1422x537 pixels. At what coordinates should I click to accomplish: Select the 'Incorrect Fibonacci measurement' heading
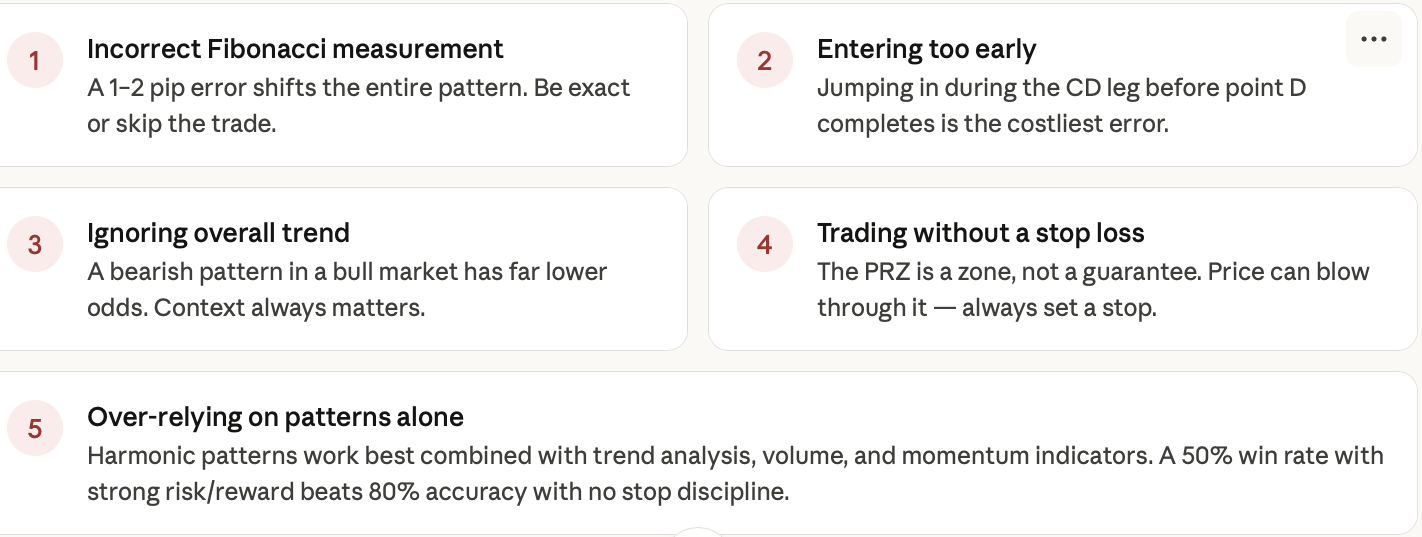(x=295, y=49)
